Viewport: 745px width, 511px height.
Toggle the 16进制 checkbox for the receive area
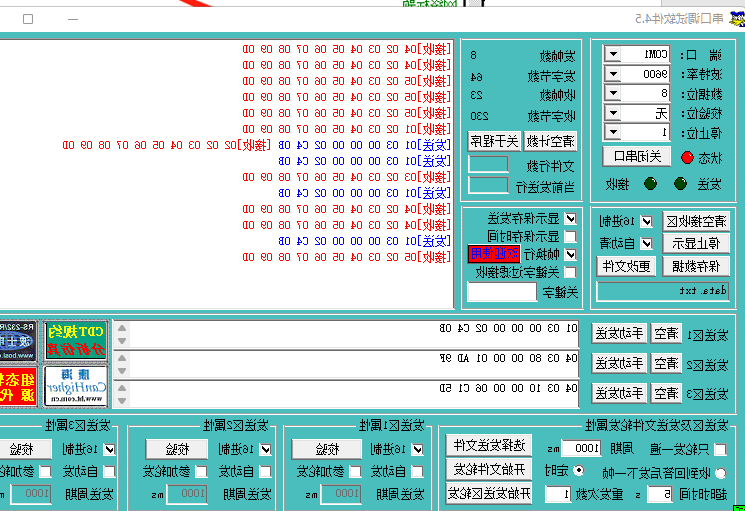(647, 221)
